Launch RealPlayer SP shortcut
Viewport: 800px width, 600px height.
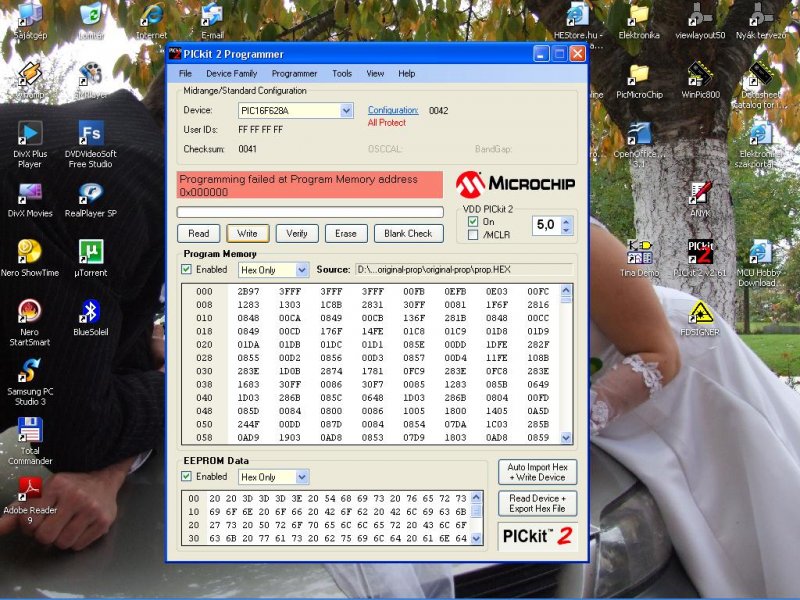click(91, 199)
